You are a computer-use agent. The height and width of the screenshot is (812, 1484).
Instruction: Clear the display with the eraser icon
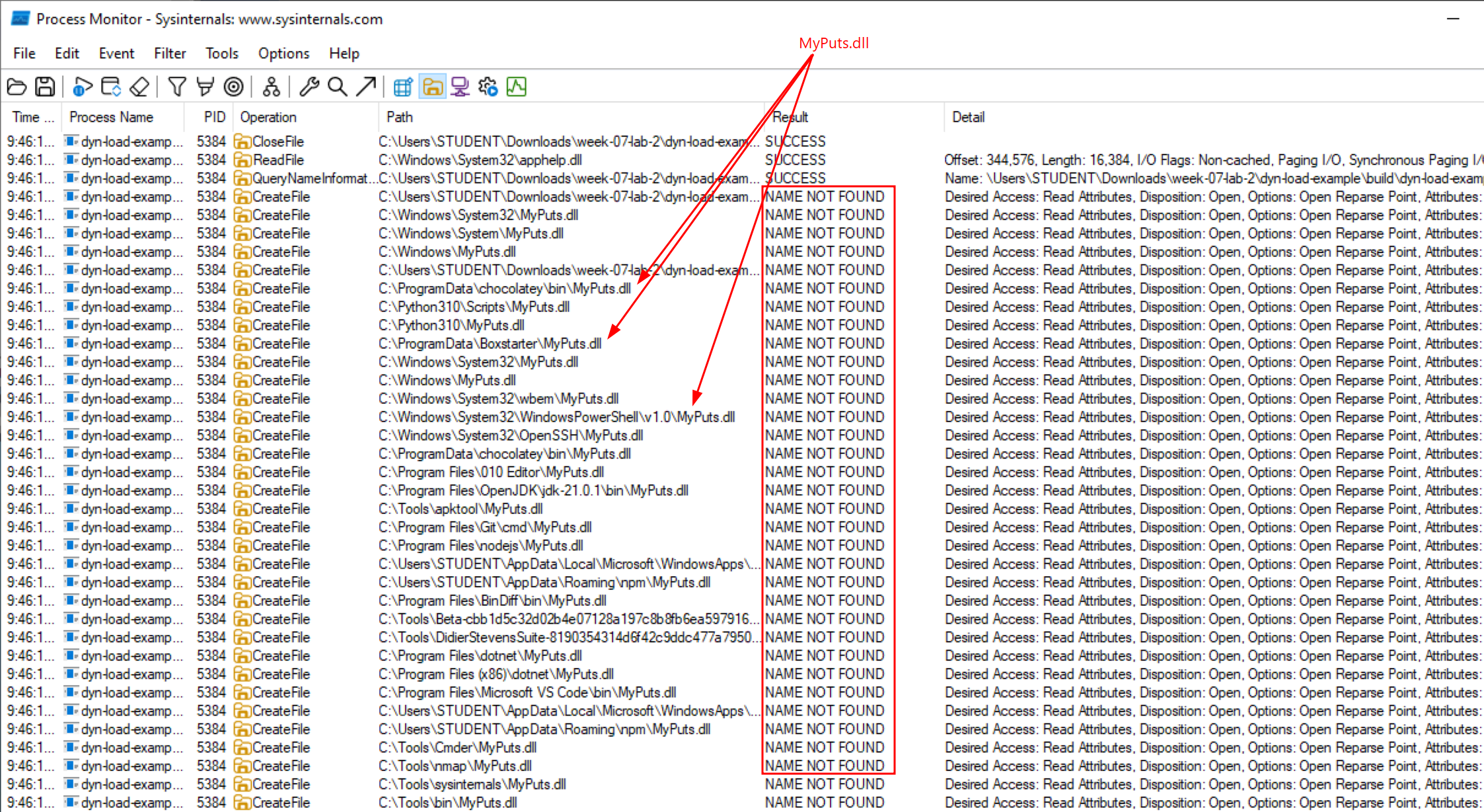[139, 87]
